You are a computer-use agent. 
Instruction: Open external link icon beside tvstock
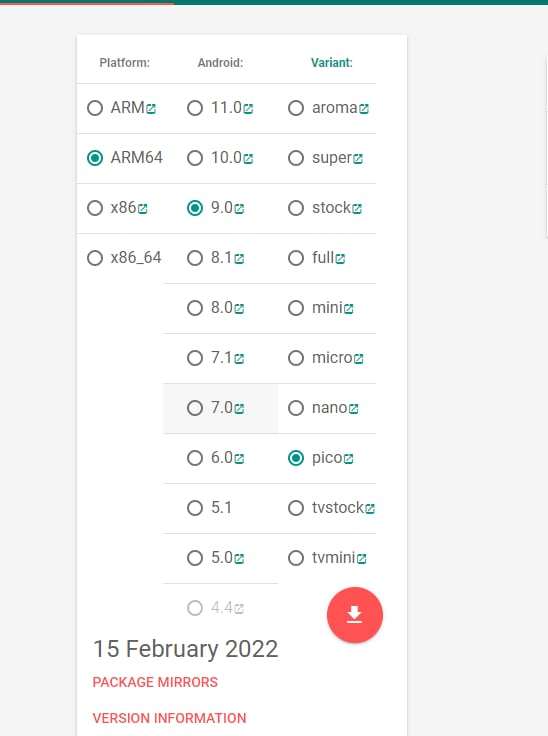click(x=370, y=508)
